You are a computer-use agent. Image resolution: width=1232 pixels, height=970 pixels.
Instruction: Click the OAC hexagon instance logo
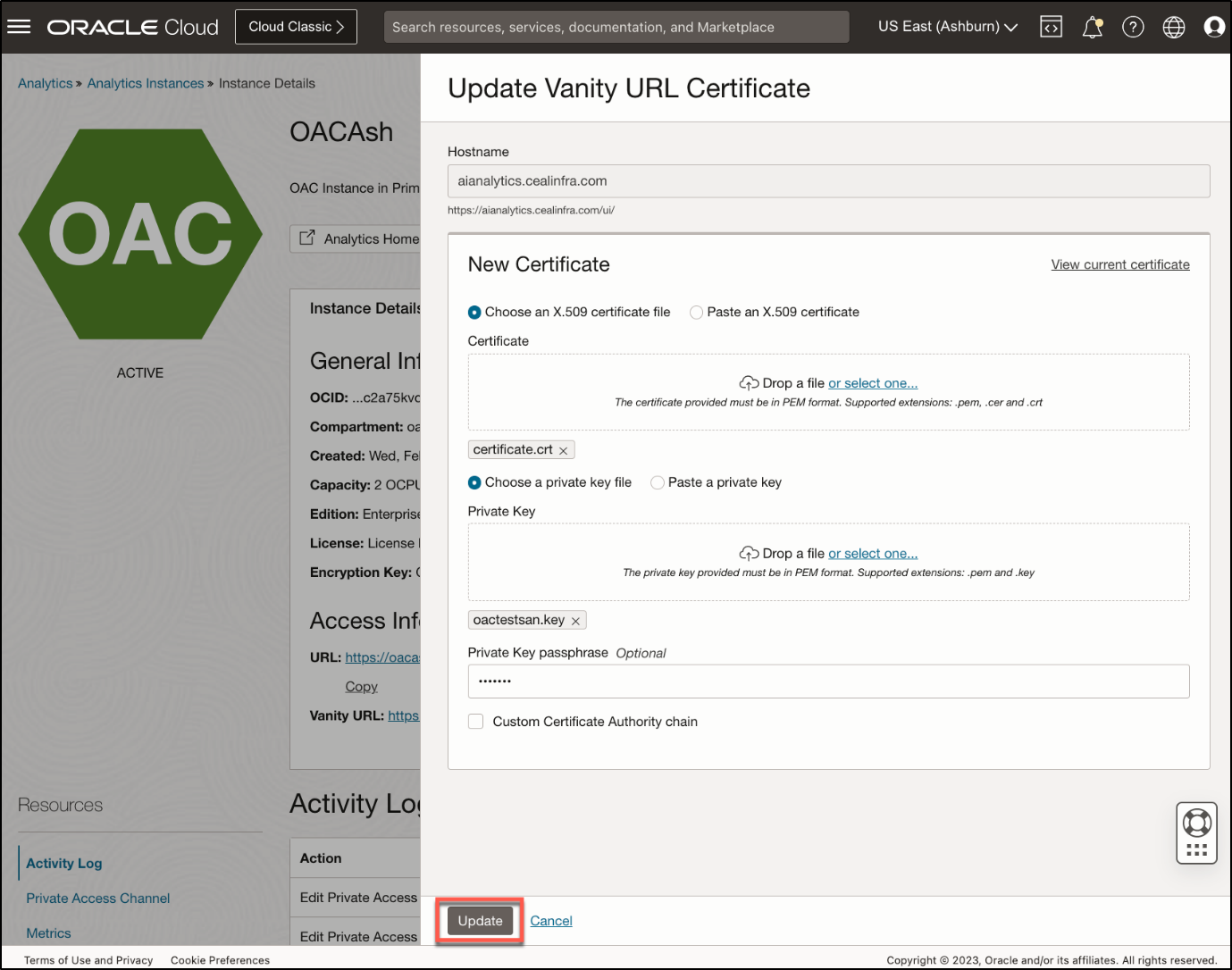click(140, 234)
